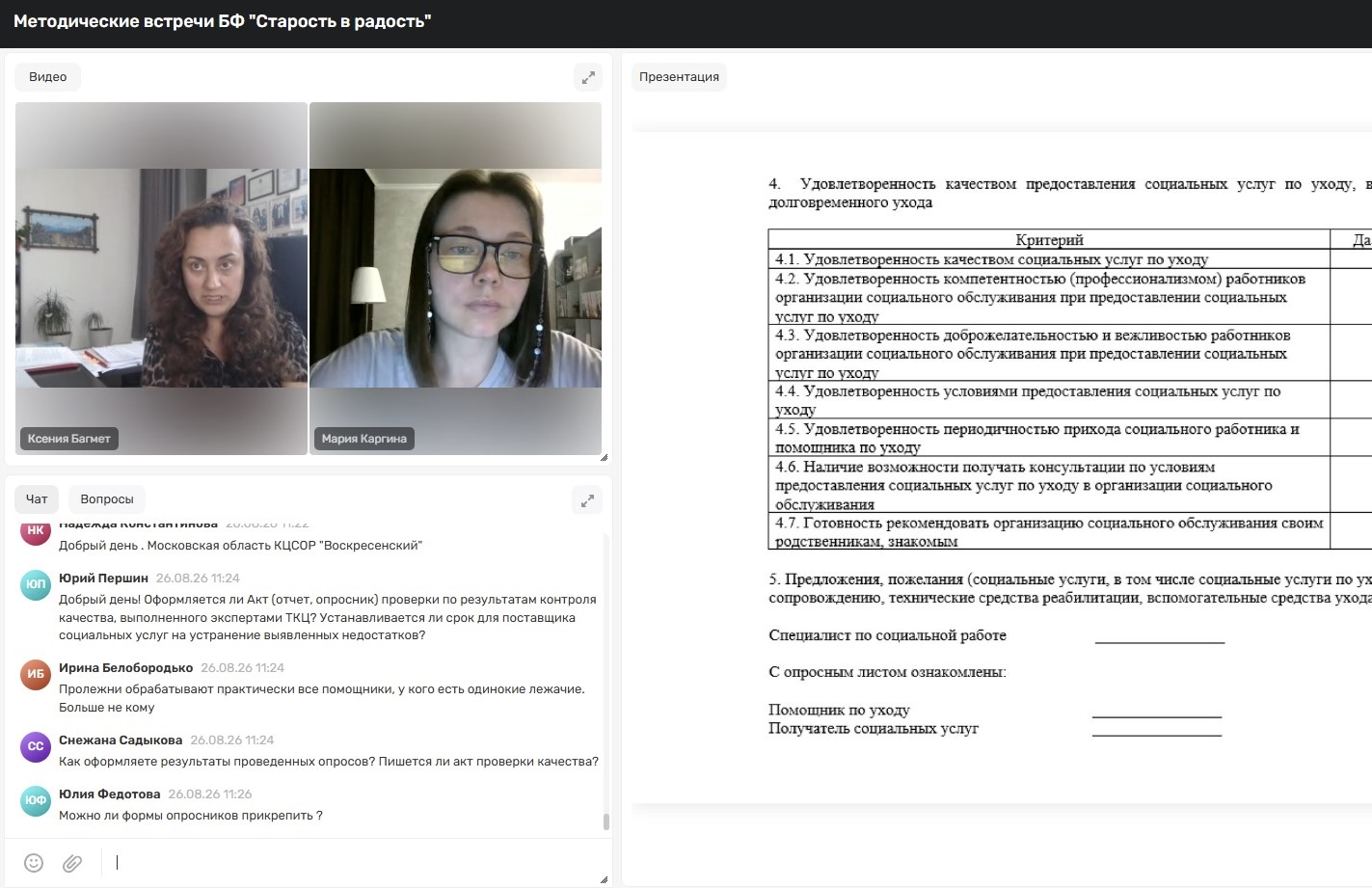Select the Презентация panel label
The width and height of the screenshot is (1372, 888).
click(679, 77)
